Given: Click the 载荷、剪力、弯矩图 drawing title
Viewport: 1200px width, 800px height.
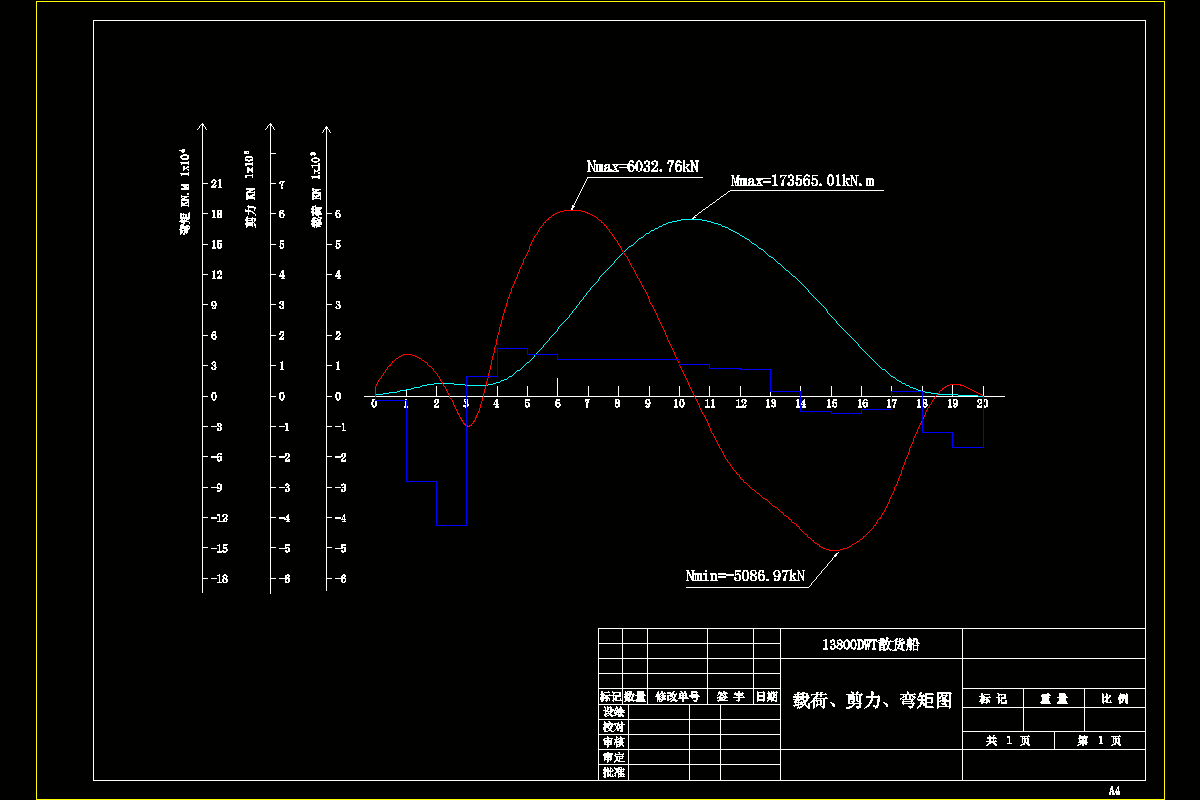Looking at the screenshot, I should [x=871, y=700].
